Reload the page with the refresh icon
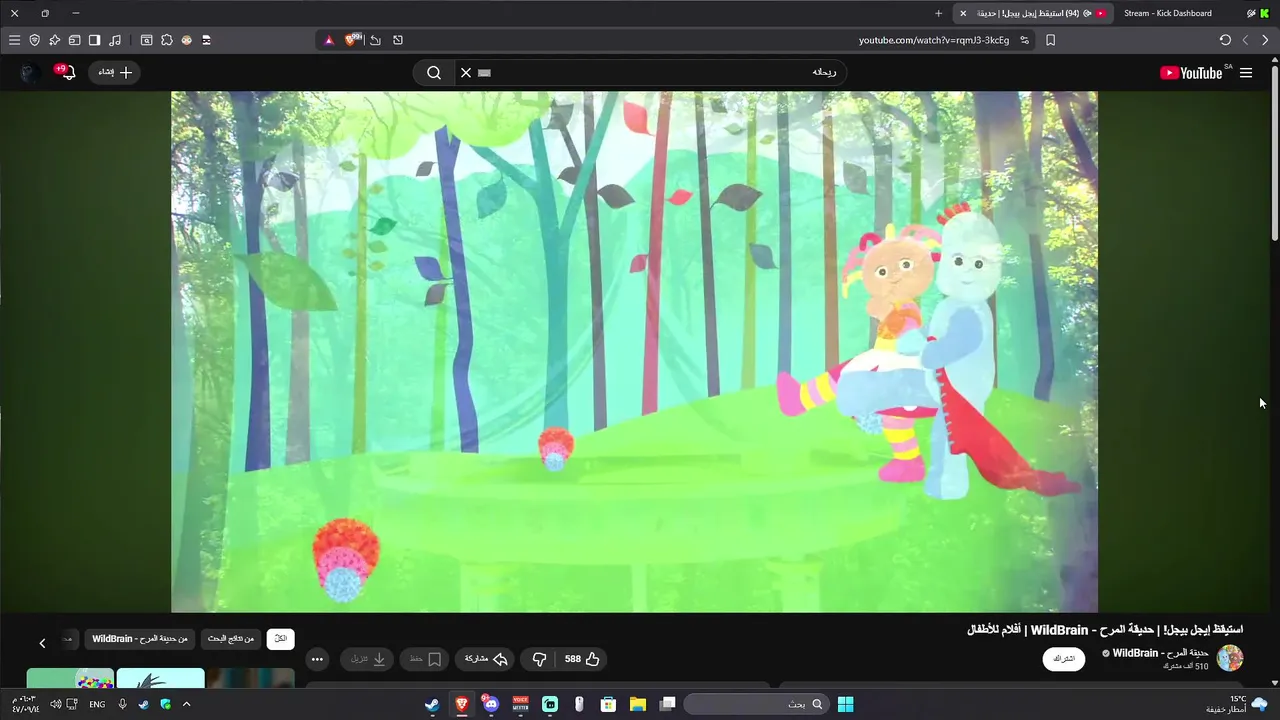 [1225, 40]
